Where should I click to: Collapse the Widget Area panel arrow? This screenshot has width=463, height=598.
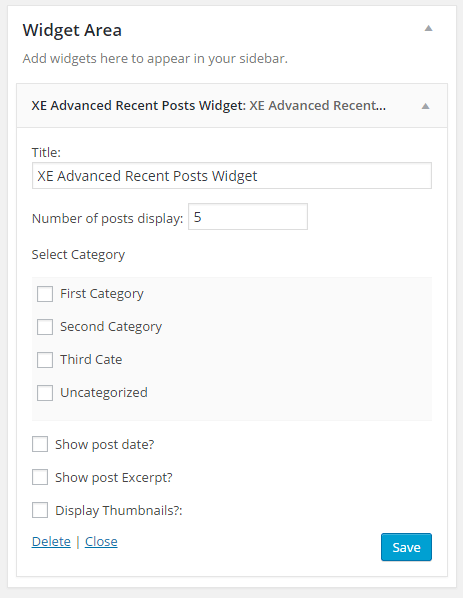click(x=429, y=28)
